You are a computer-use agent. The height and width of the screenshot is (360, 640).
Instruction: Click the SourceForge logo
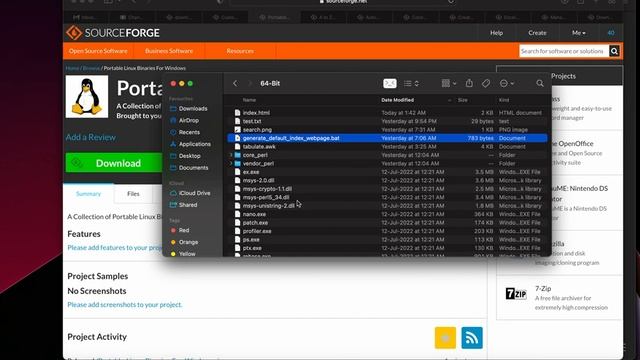click(x=113, y=33)
